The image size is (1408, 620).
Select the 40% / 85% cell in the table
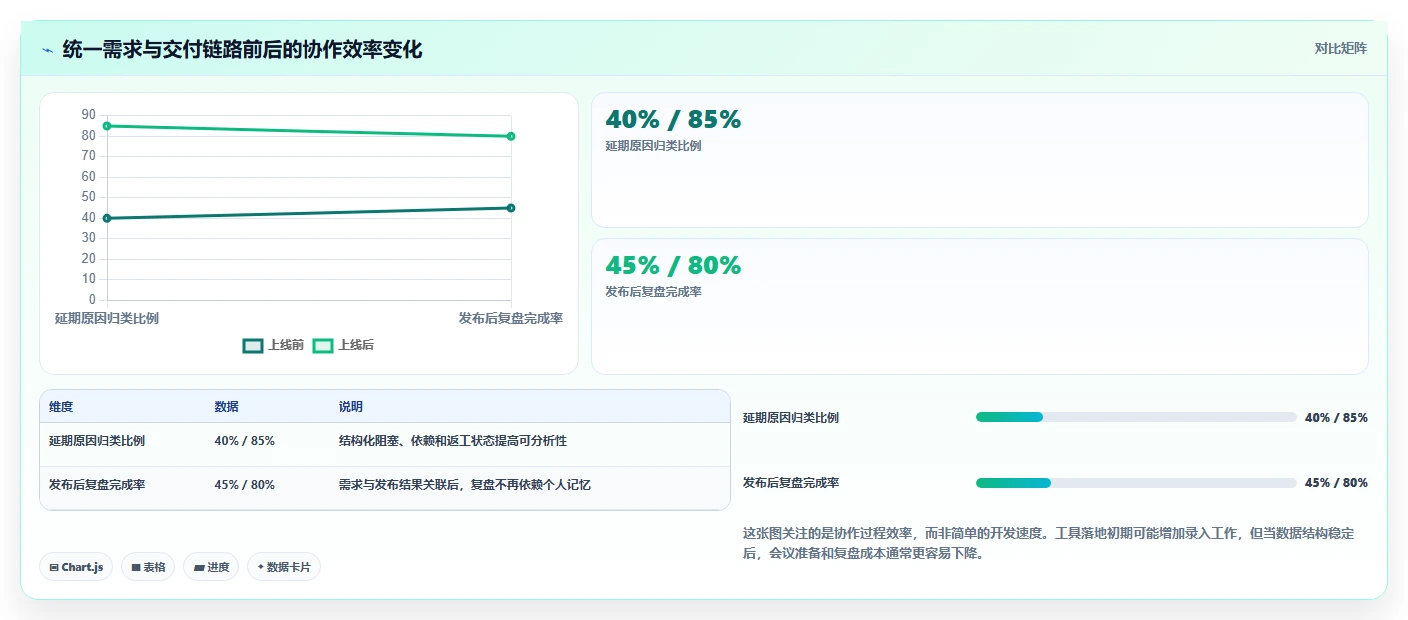coord(244,441)
